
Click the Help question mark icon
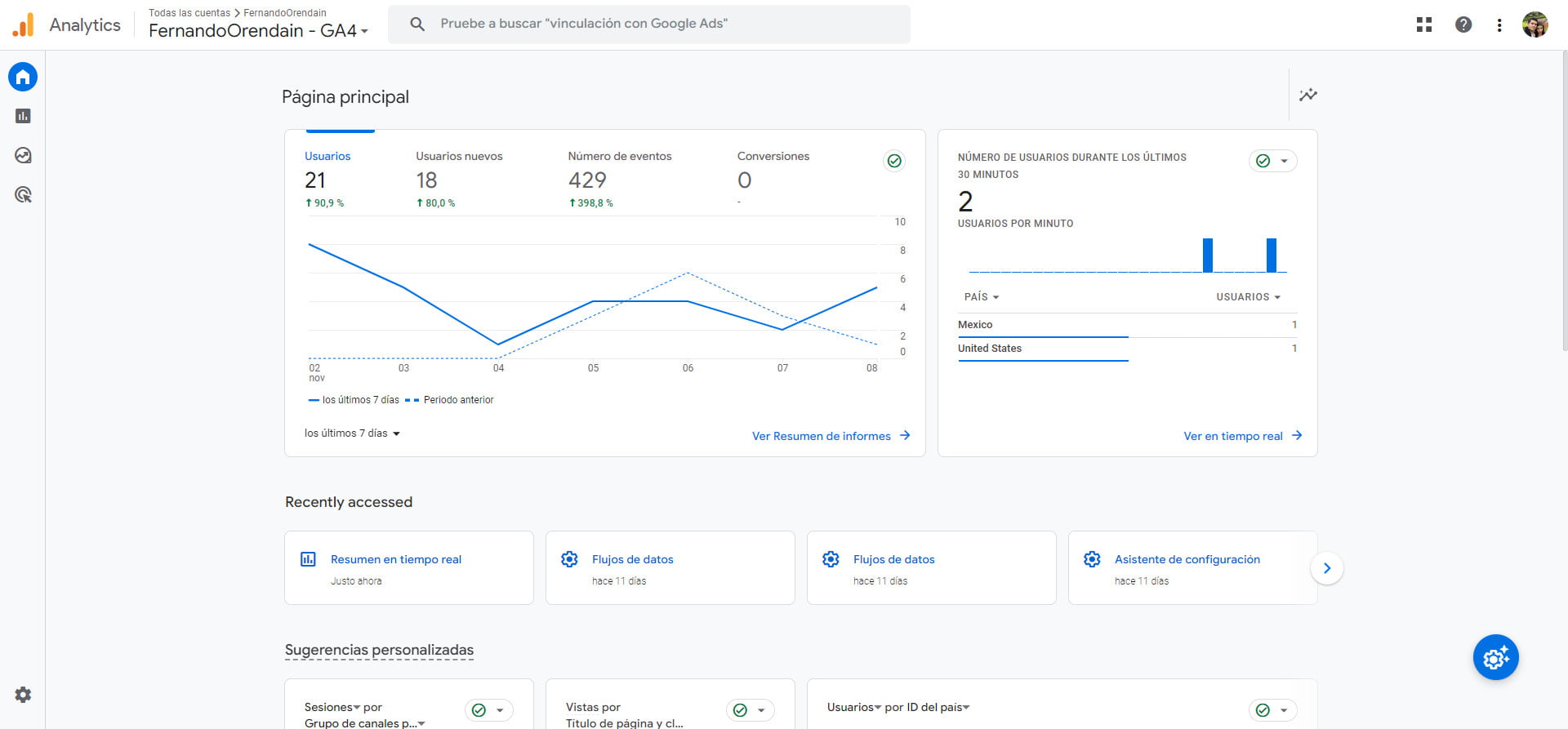[x=1463, y=24]
